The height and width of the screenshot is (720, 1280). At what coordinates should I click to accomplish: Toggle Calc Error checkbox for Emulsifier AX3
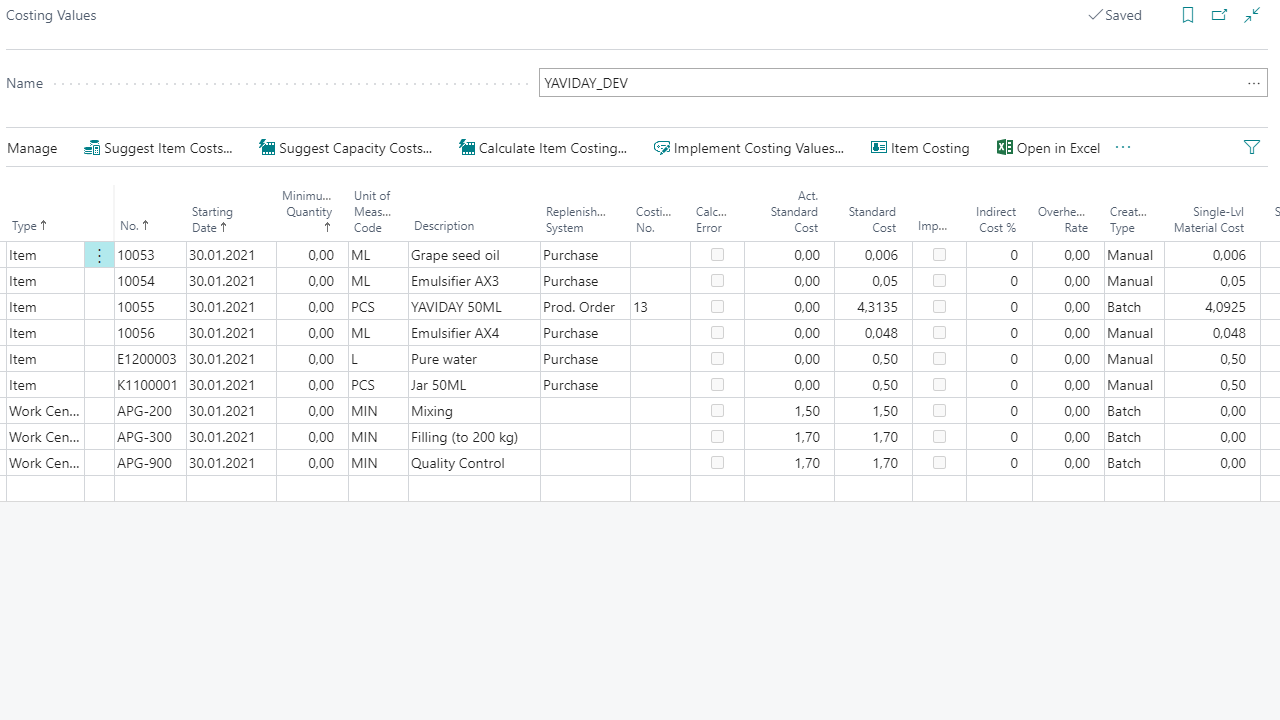717,281
